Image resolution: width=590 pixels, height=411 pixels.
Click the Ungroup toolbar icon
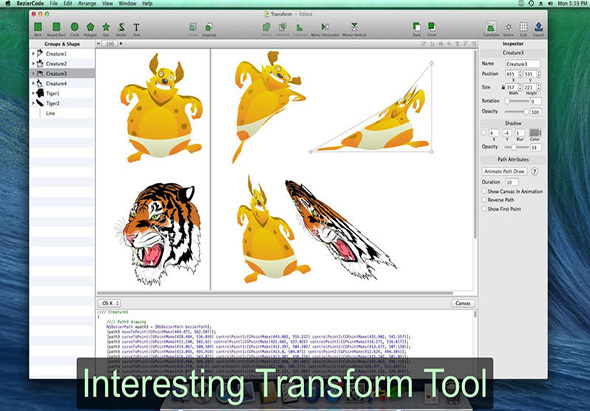[209, 27]
